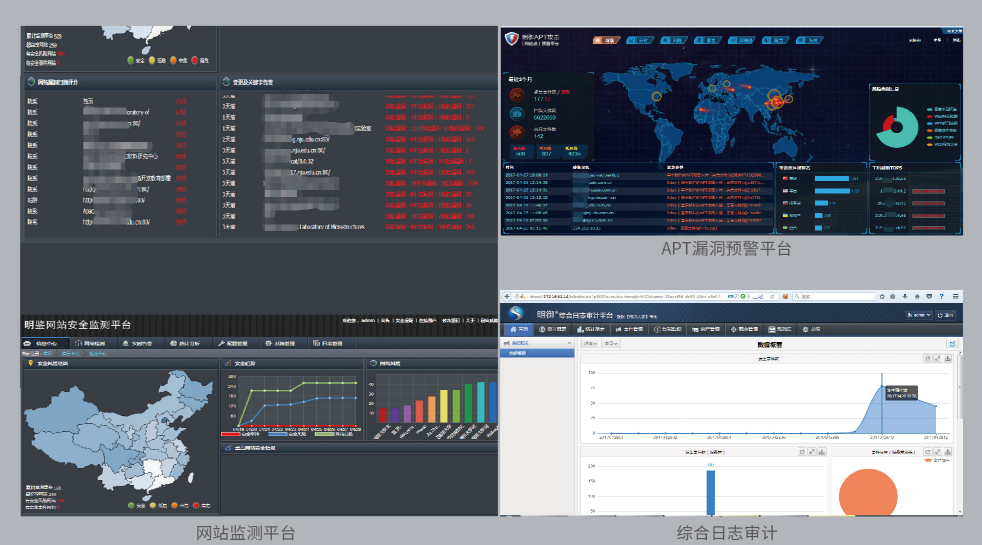Screen dimensions: 982x545
Task: Click export icon right of 数据概要 title
Action: point(952,344)
